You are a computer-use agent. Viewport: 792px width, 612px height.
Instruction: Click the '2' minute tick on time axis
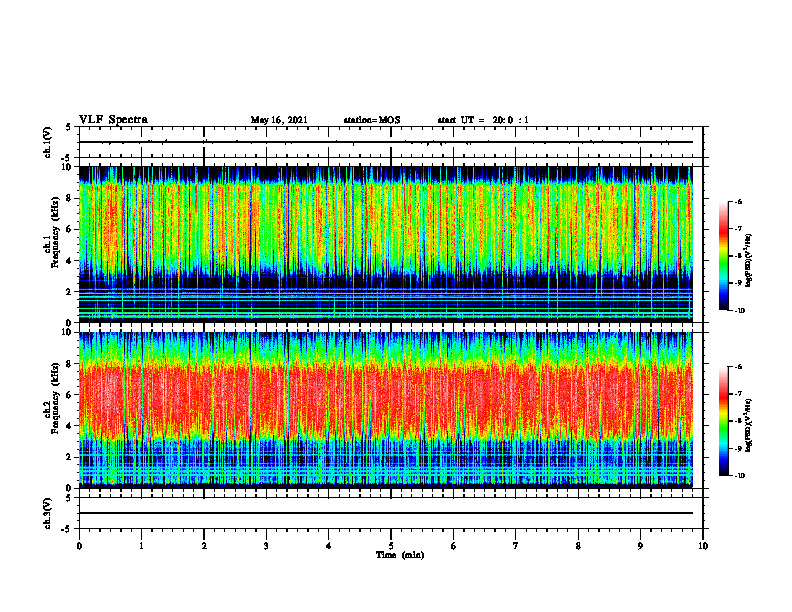[204, 546]
